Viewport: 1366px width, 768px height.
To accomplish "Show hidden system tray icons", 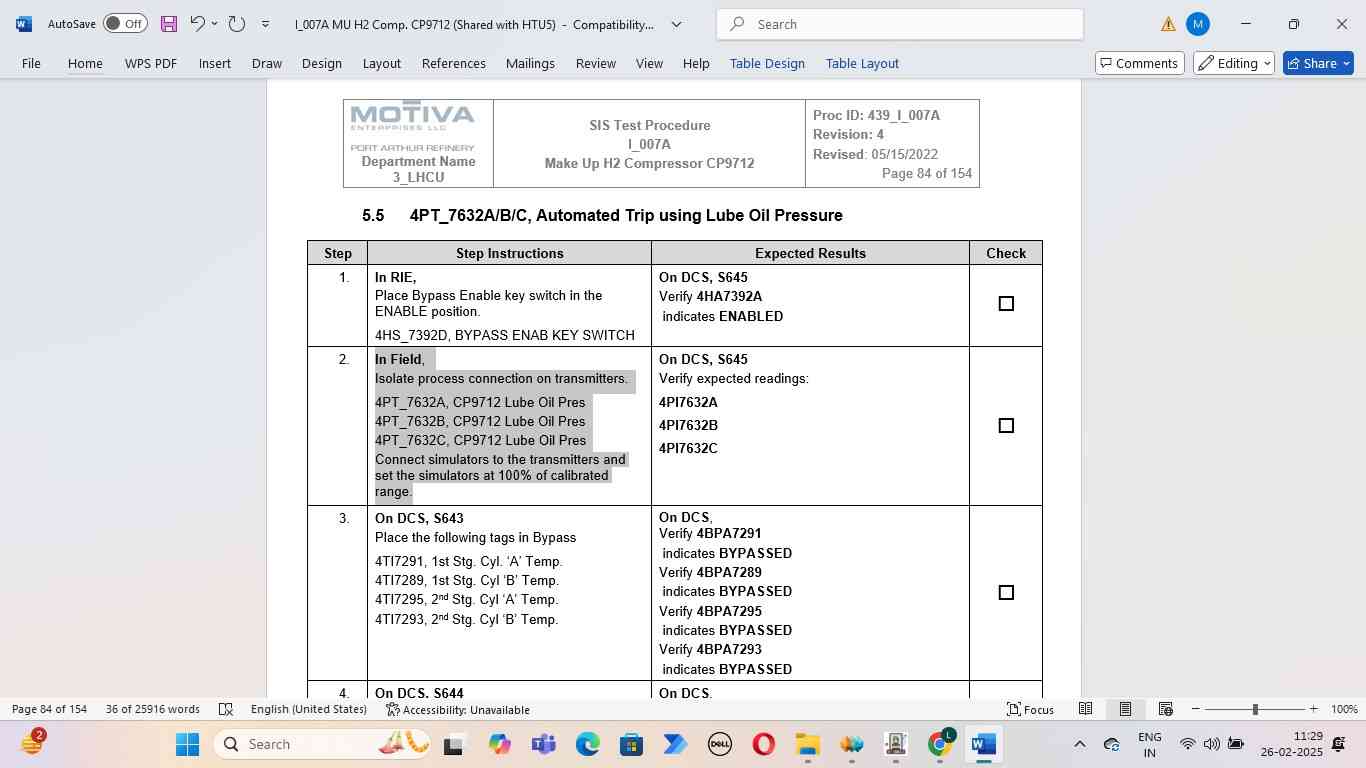I will 1079,744.
